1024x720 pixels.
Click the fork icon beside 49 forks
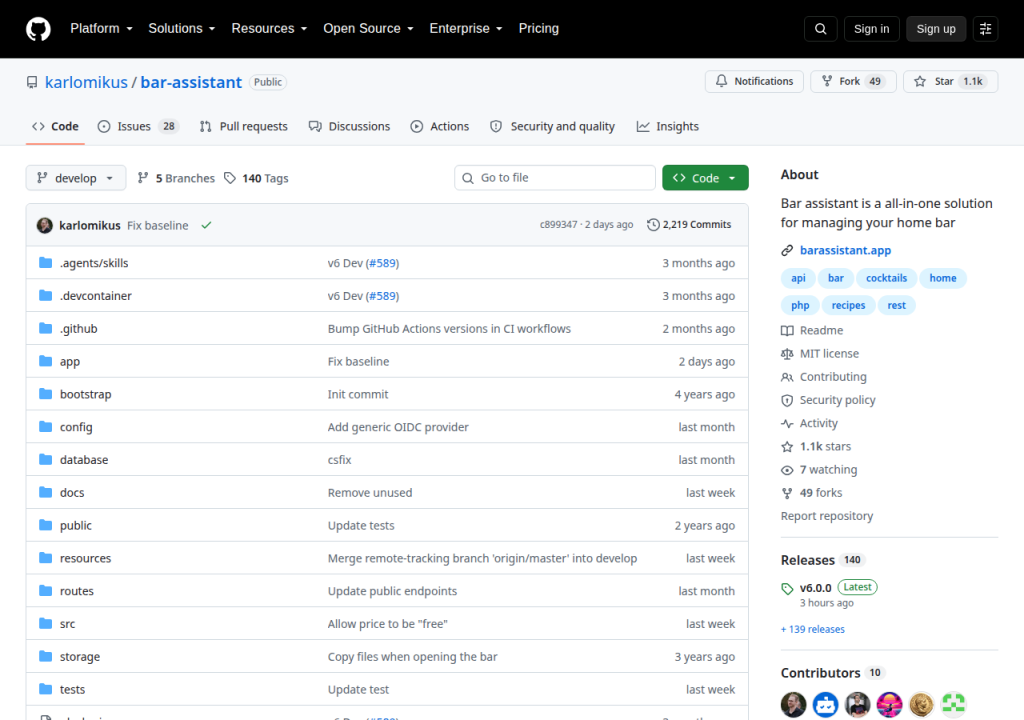tap(787, 493)
